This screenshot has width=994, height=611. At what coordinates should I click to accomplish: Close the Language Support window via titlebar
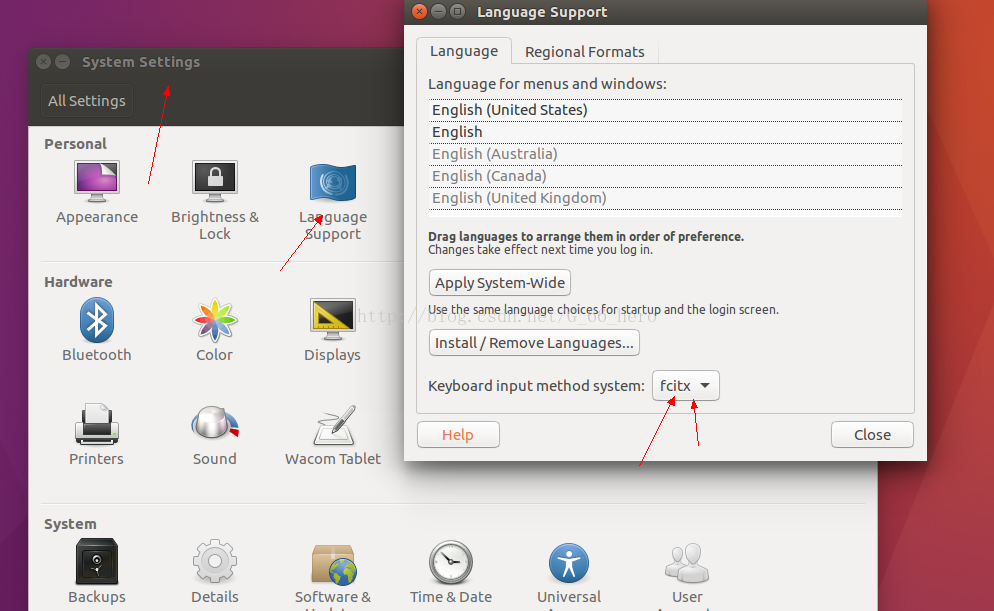(x=419, y=11)
